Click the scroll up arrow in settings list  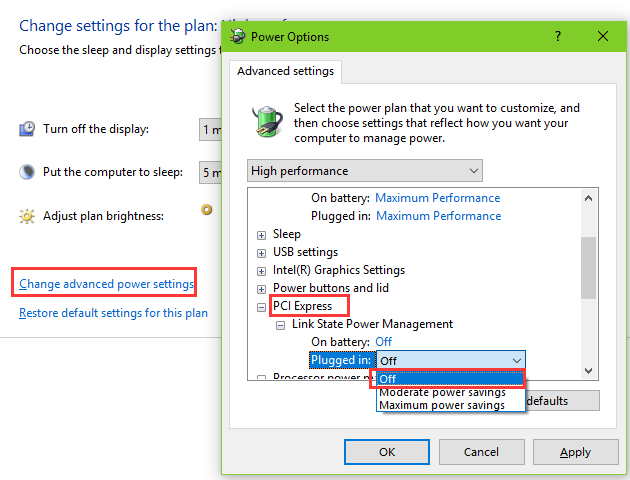pos(588,198)
